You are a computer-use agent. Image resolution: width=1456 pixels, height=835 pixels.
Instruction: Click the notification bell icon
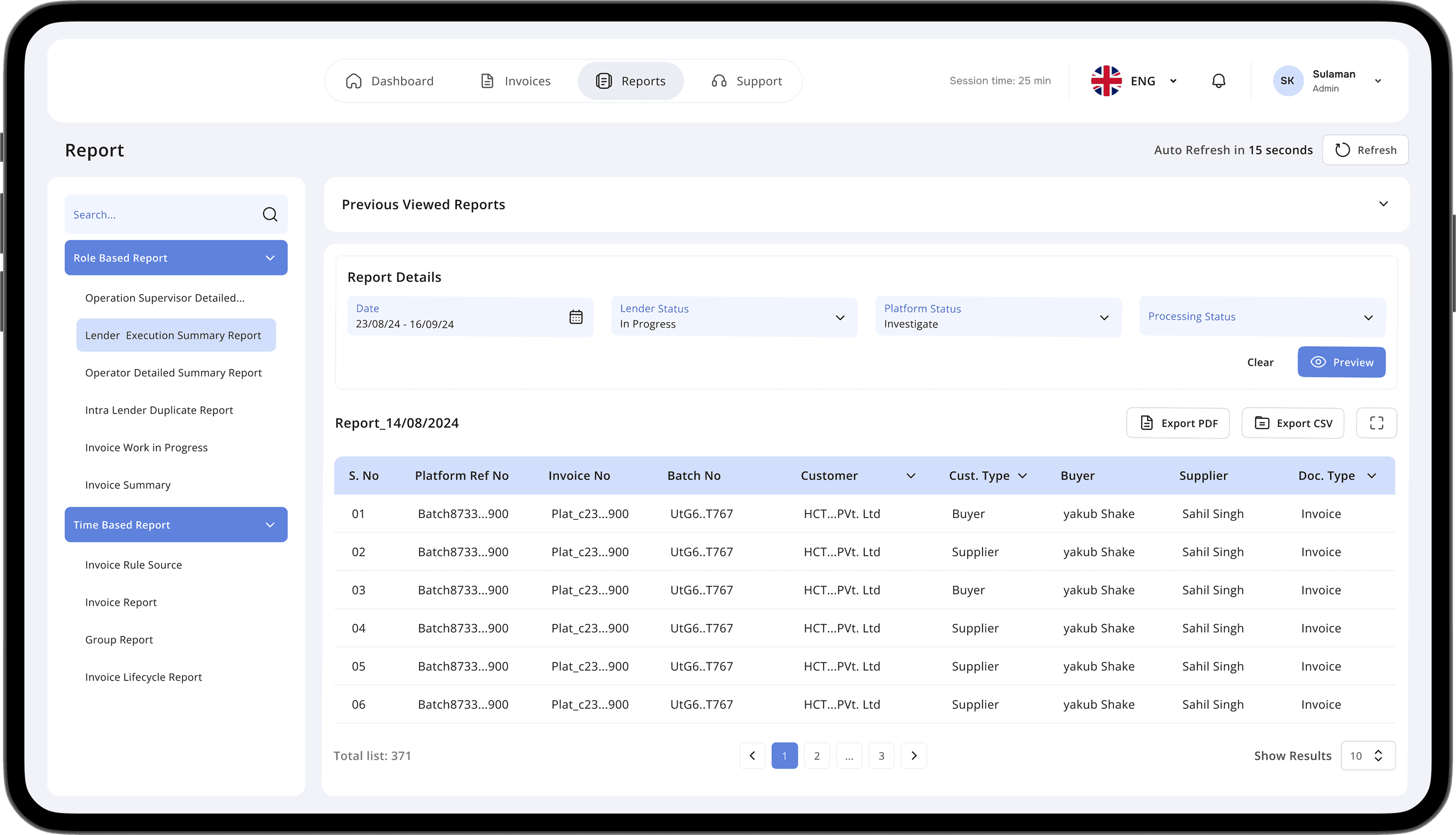[1218, 81]
